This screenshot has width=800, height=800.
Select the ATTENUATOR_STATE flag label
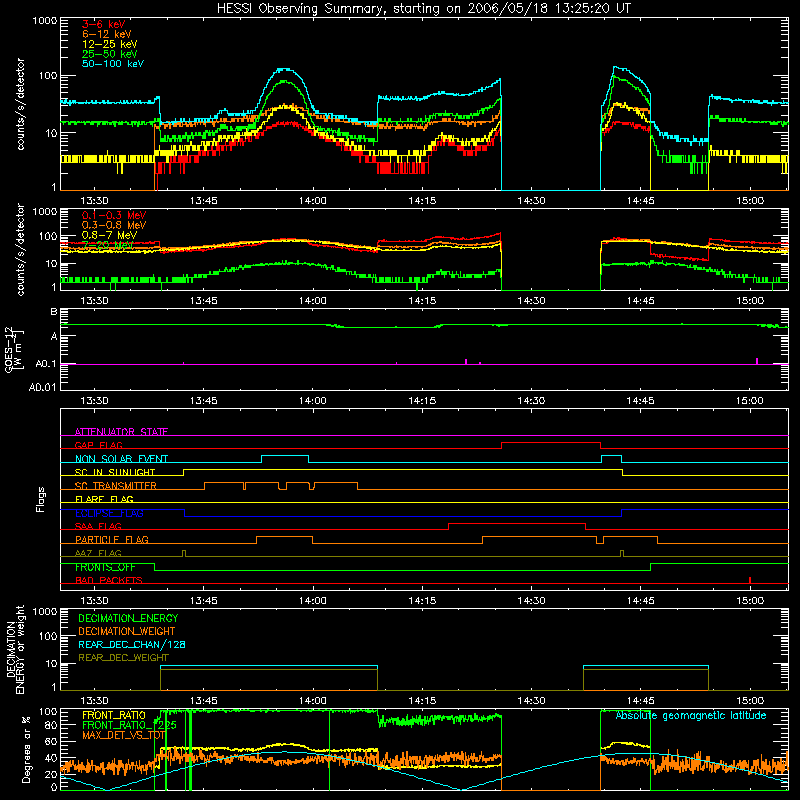tap(121, 432)
